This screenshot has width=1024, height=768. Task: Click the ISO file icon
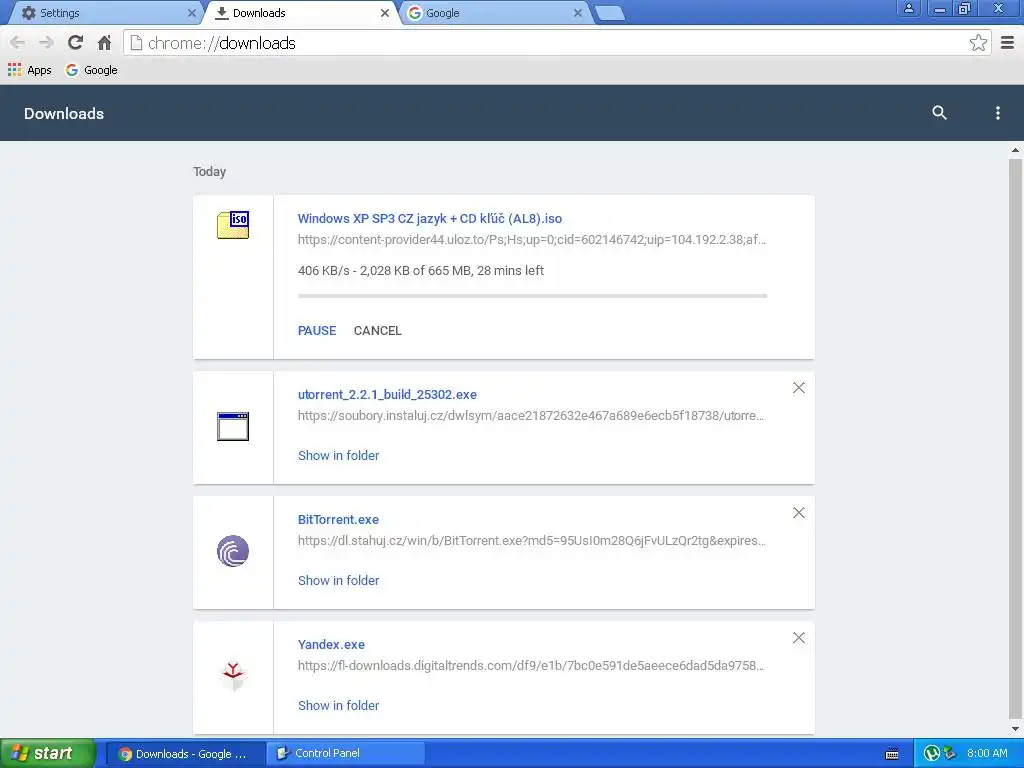tap(233, 225)
